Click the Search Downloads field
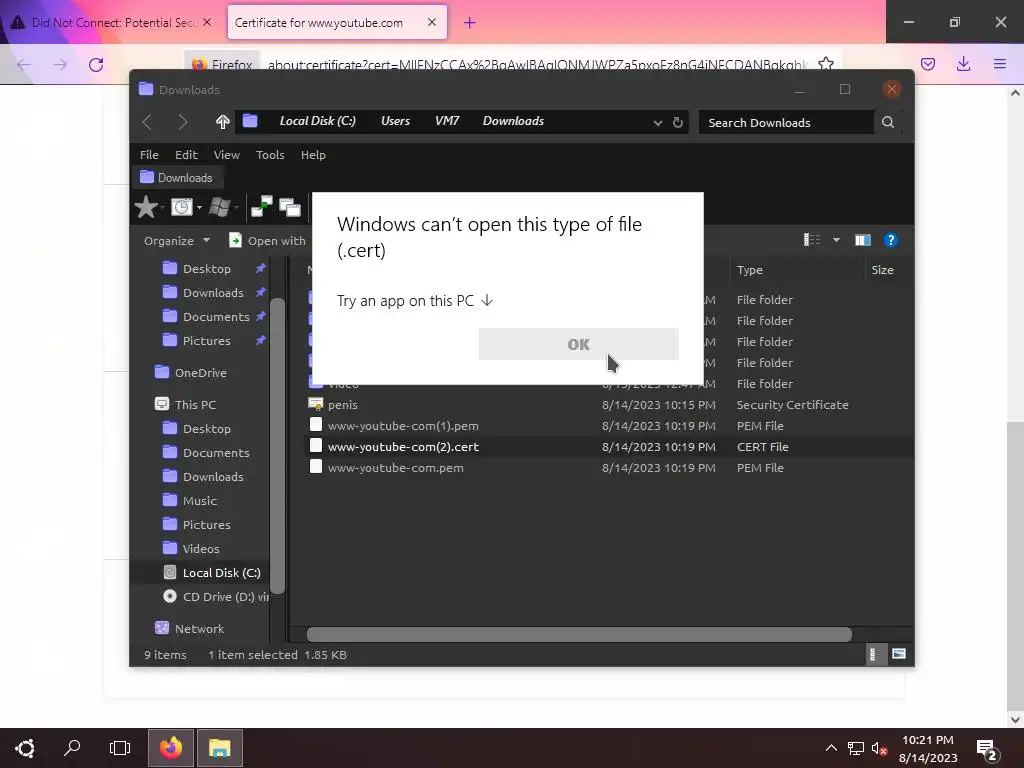Screen dimensions: 1024x768 pos(786,122)
